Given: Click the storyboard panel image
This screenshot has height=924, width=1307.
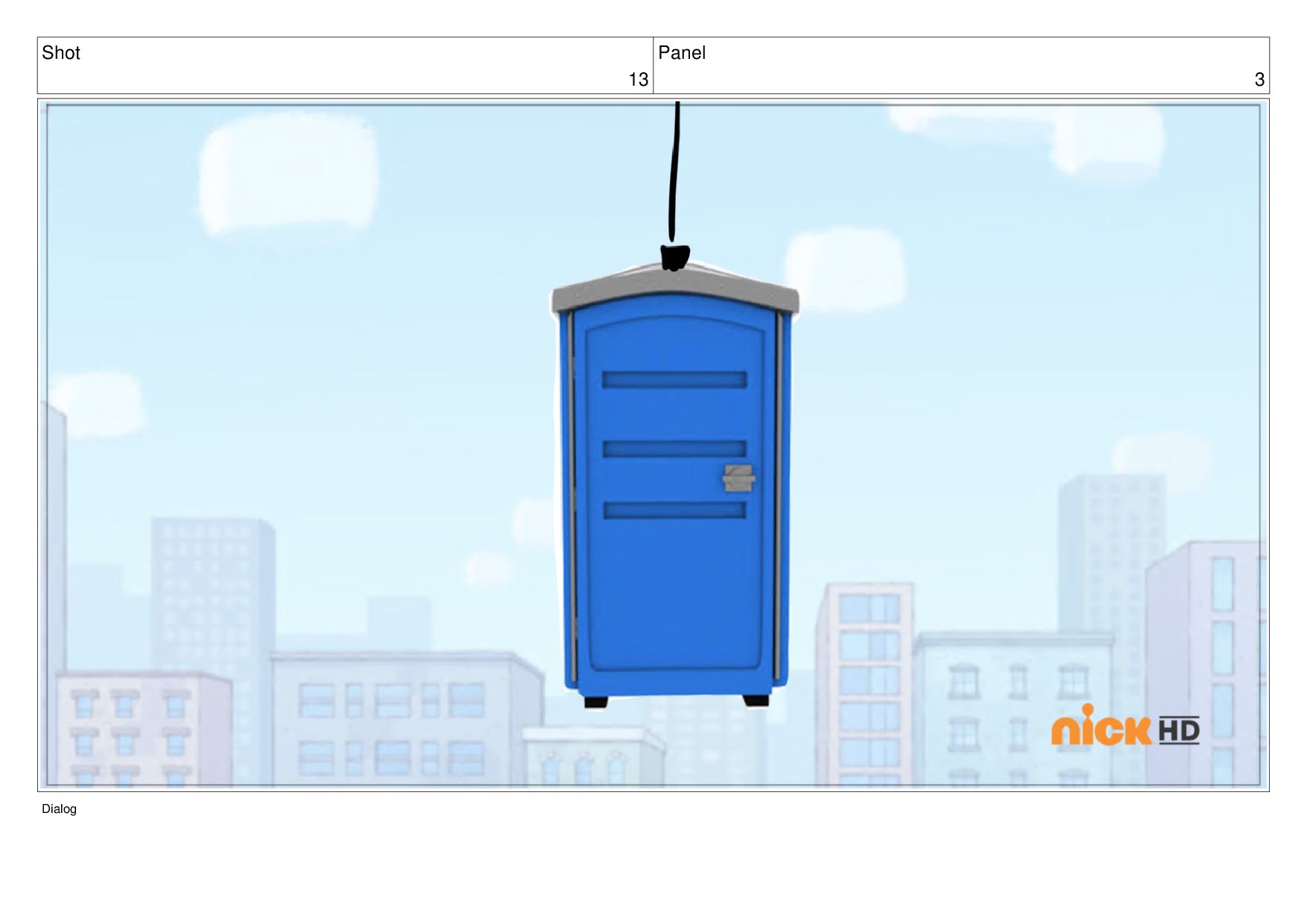Looking at the screenshot, I should tap(653, 445).
